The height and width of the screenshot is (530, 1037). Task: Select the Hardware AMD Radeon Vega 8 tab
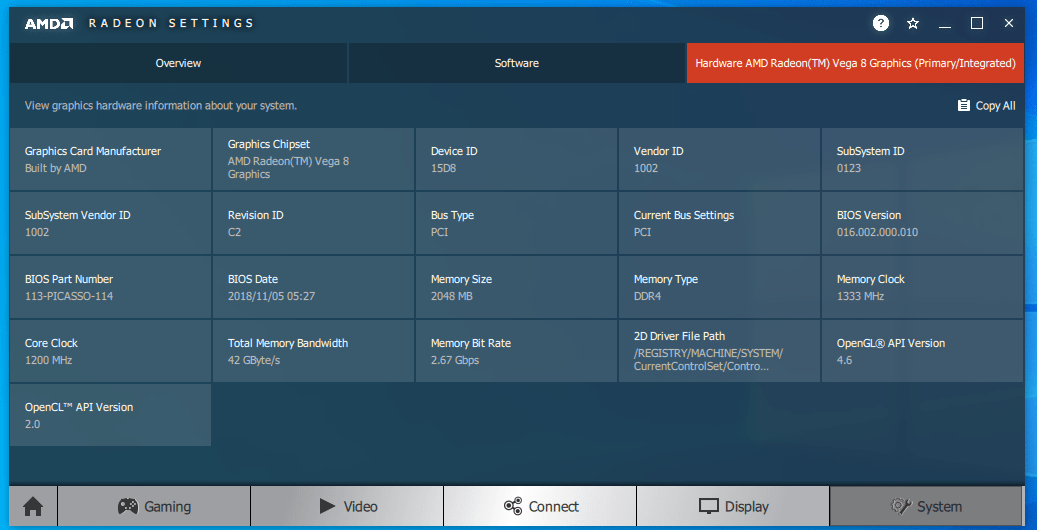[x=855, y=64]
